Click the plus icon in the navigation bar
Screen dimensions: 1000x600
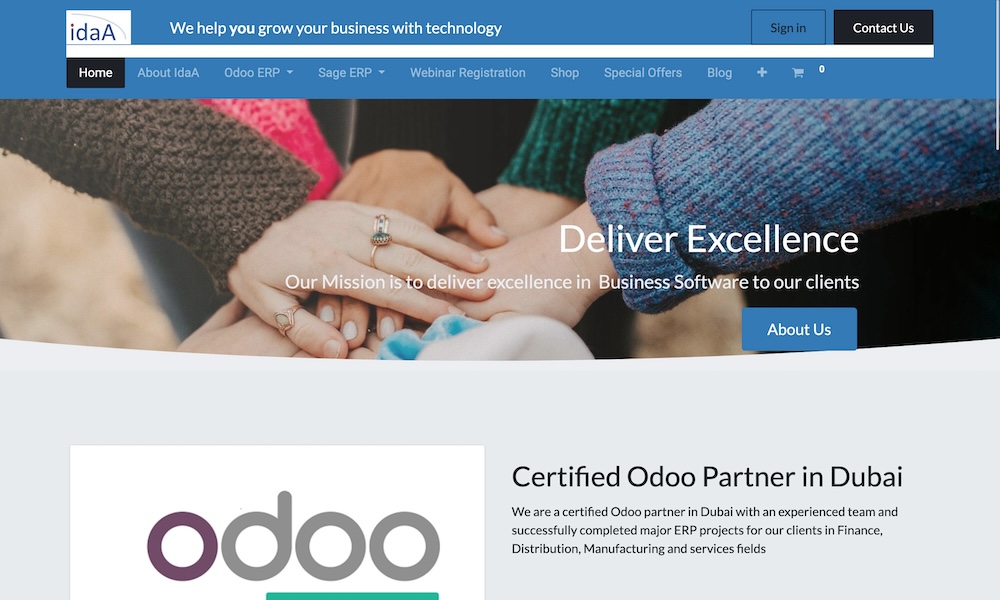pyautogui.click(x=761, y=73)
